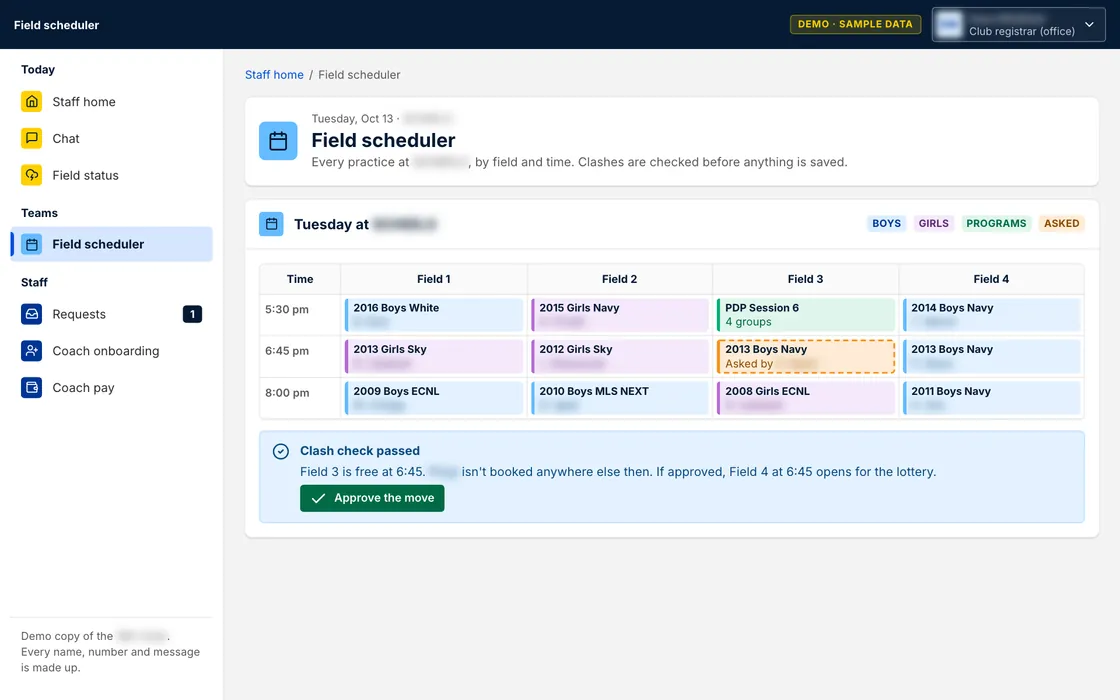Viewport: 1120px width, 700px height.
Task: Click the 8:00 pm time row label
Action: click(287, 393)
